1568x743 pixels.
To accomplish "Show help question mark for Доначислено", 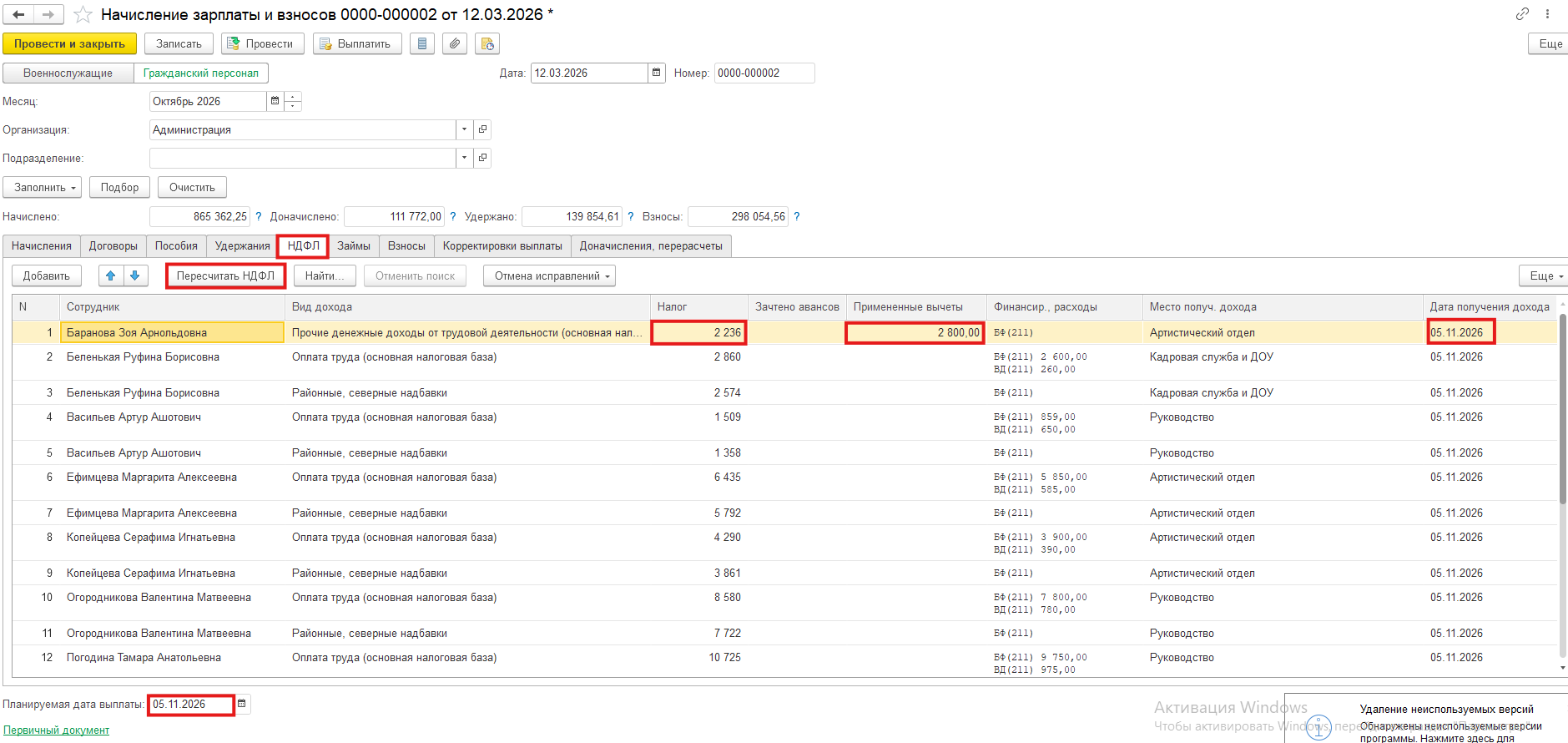I will coord(453,216).
